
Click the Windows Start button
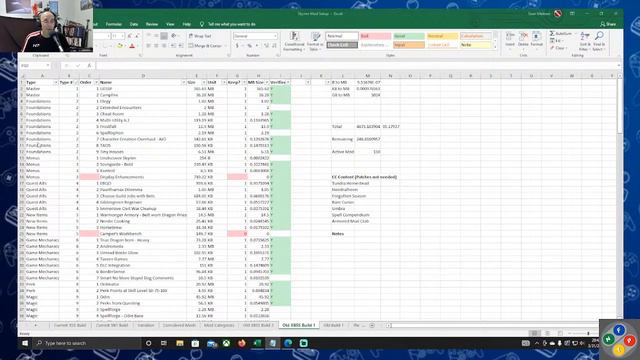point(25,343)
